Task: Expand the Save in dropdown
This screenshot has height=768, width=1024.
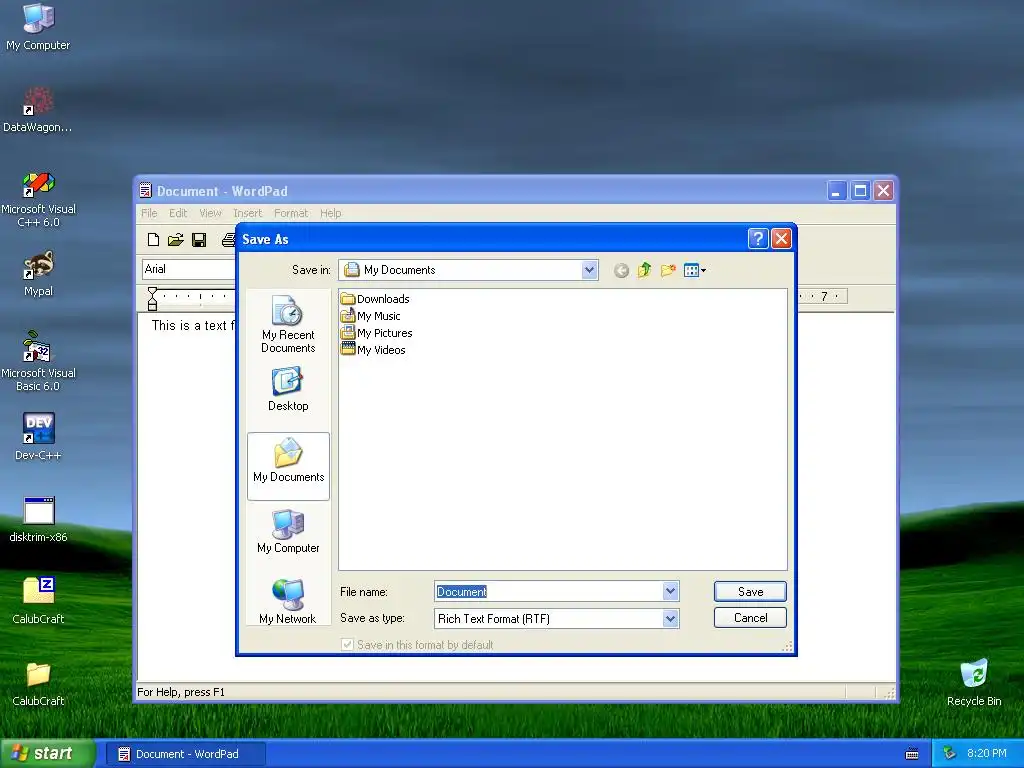Action: 589,270
